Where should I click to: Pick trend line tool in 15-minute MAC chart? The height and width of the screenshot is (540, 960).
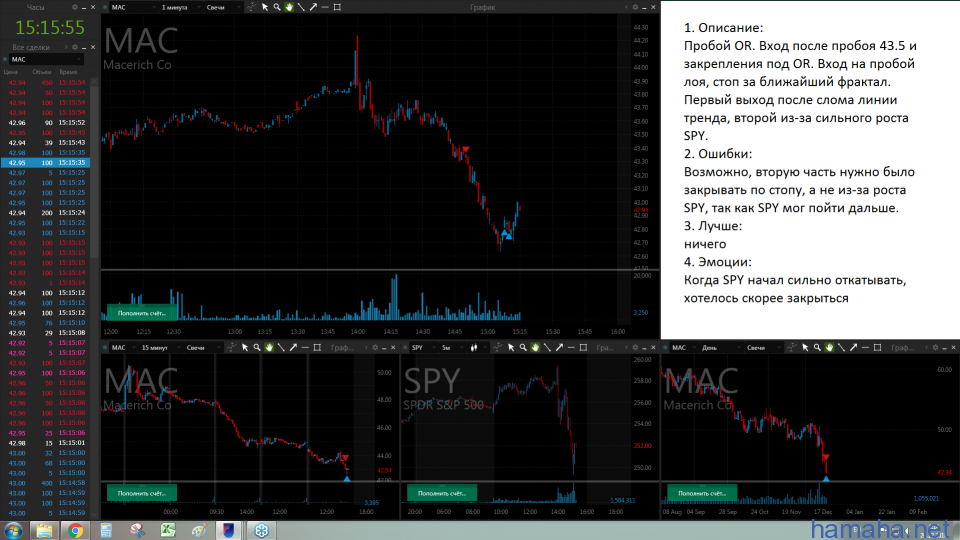(281, 348)
